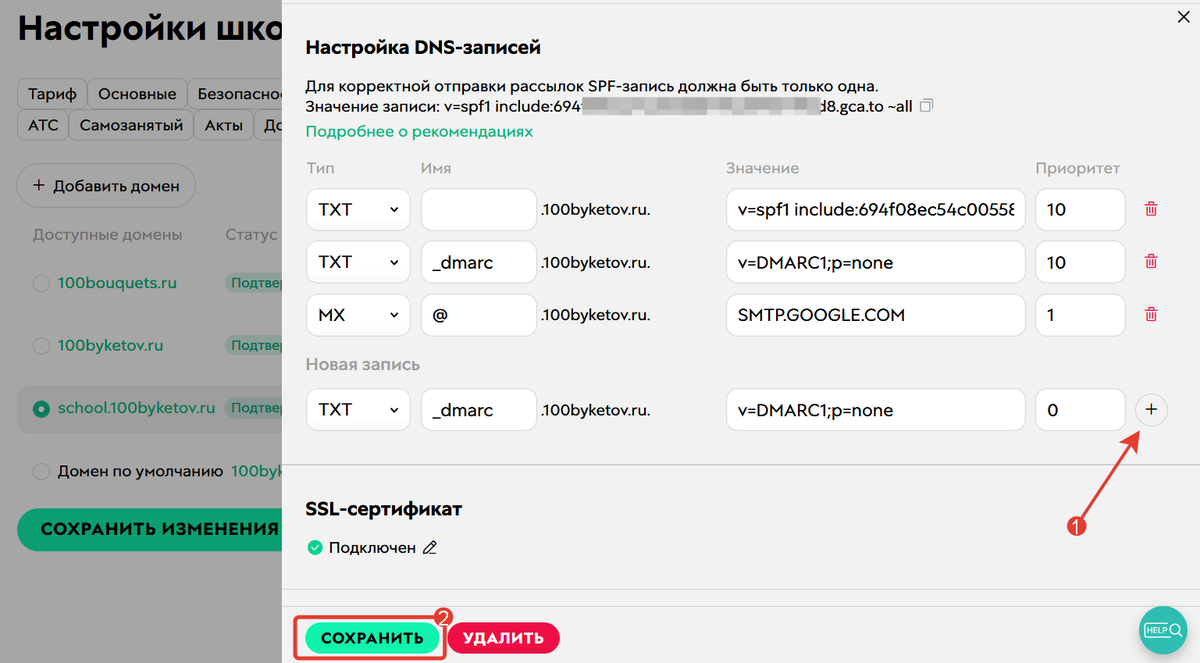Screen dimensions: 1200x663
Task: Copy the SPF record value icon
Action: click(926, 105)
